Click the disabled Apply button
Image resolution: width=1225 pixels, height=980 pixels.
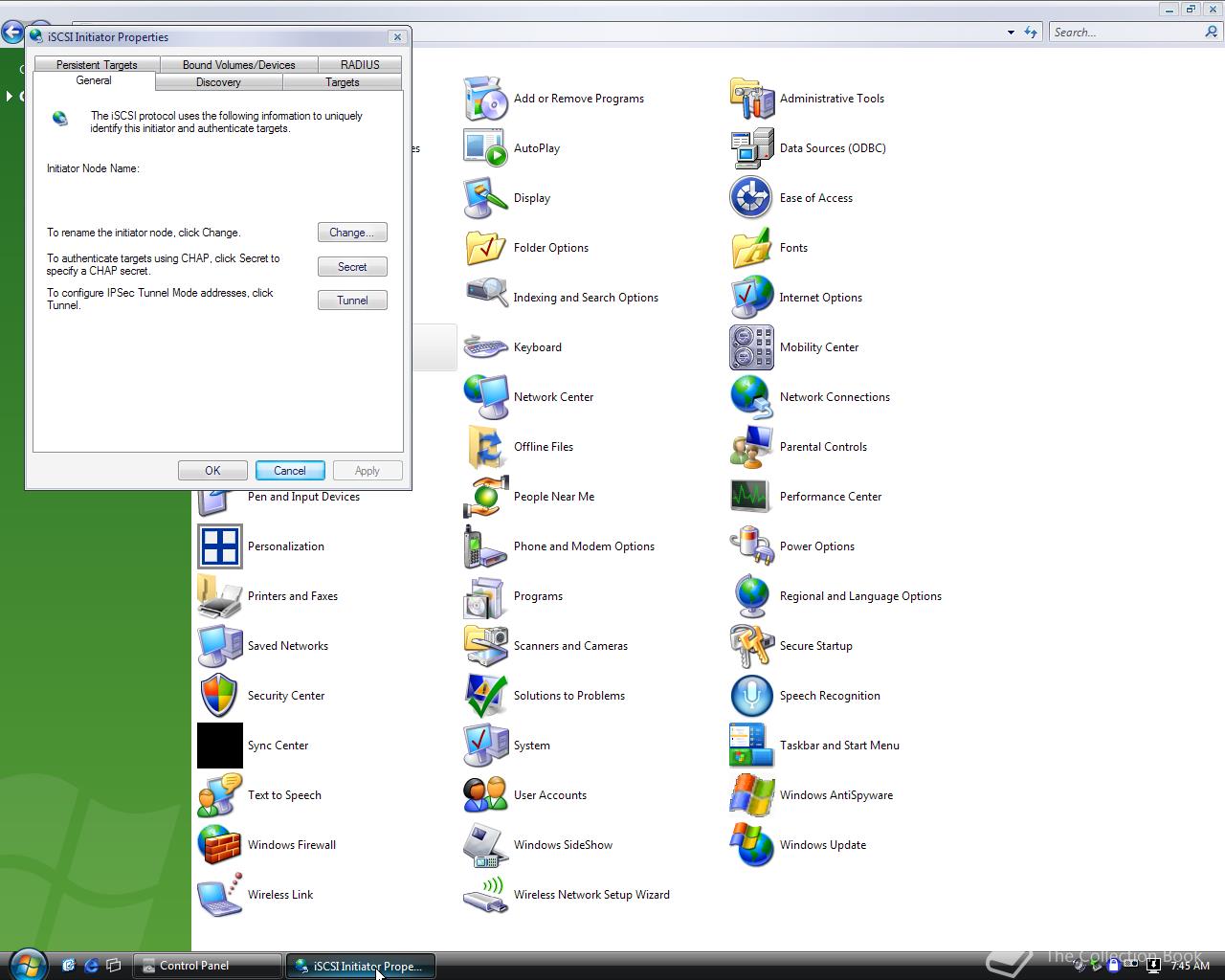367,471
